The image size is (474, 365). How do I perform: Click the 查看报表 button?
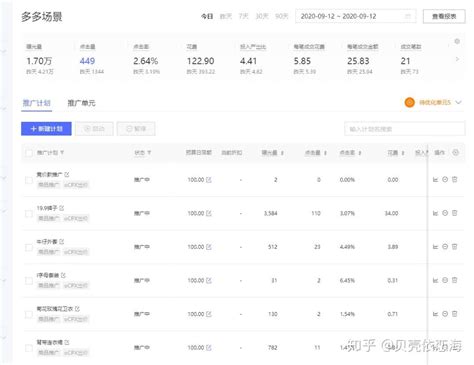(444, 16)
